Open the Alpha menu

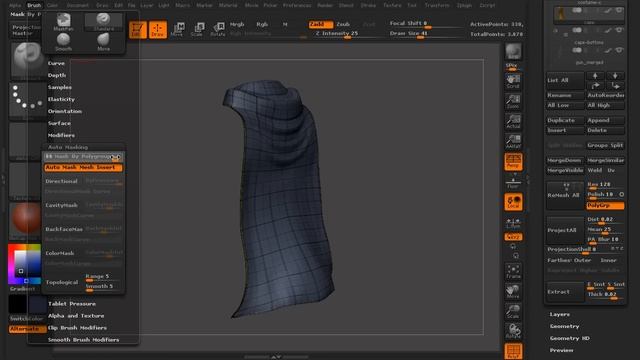(15, 5)
